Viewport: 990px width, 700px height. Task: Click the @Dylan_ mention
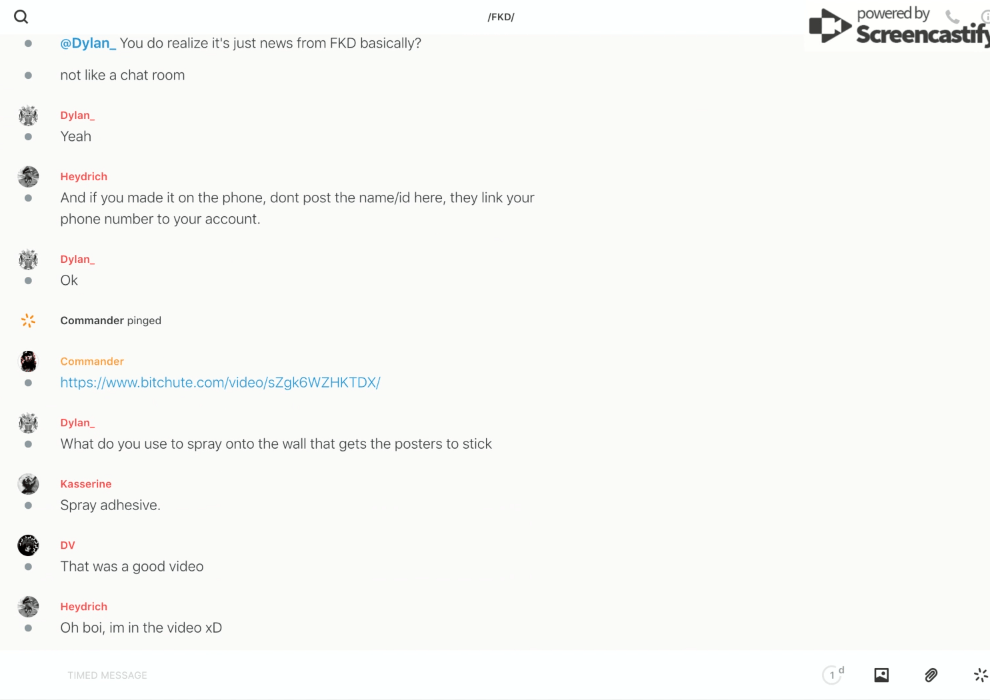(x=88, y=43)
